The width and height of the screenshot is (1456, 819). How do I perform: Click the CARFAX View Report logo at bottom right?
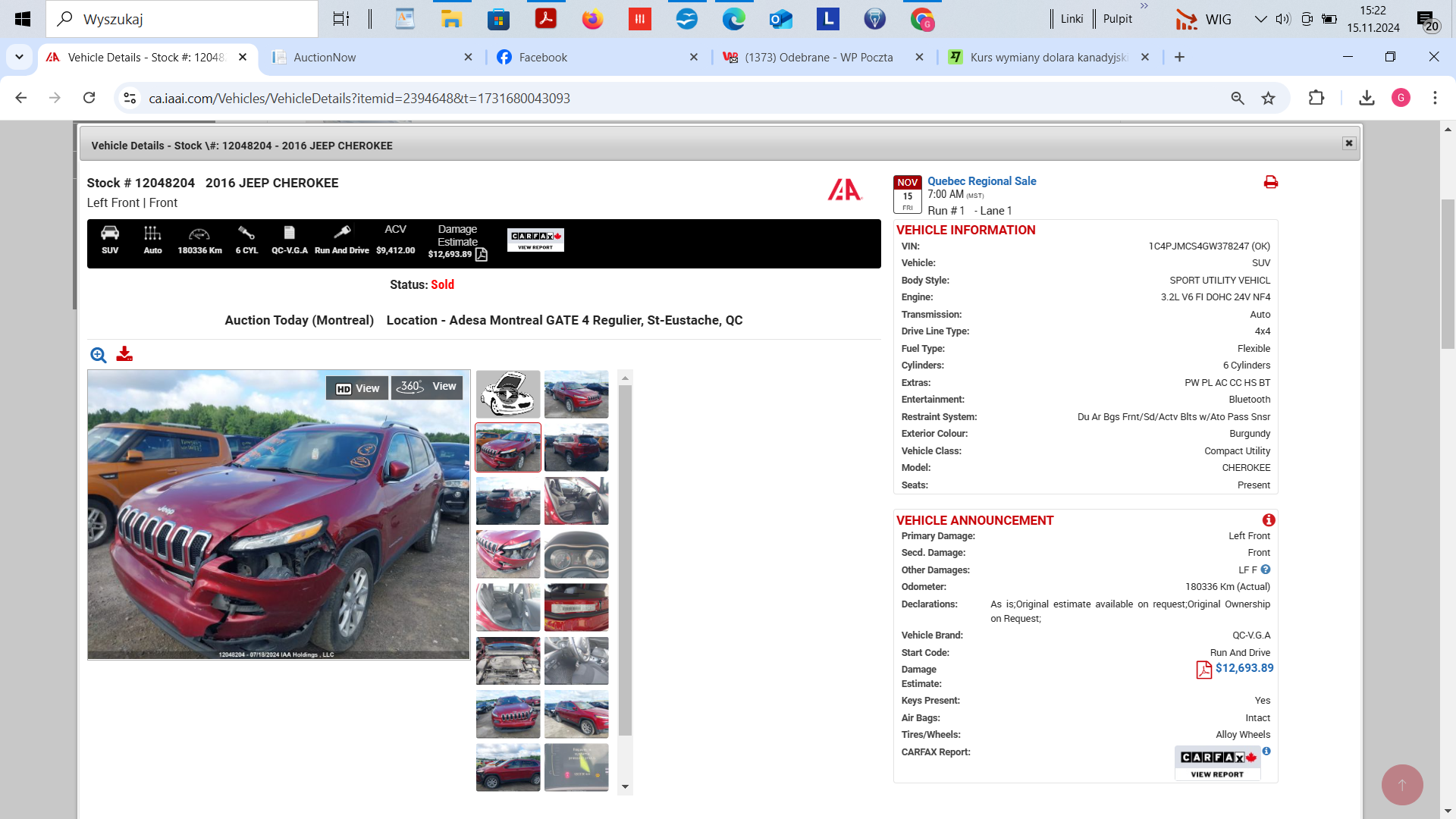point(1217,763)
